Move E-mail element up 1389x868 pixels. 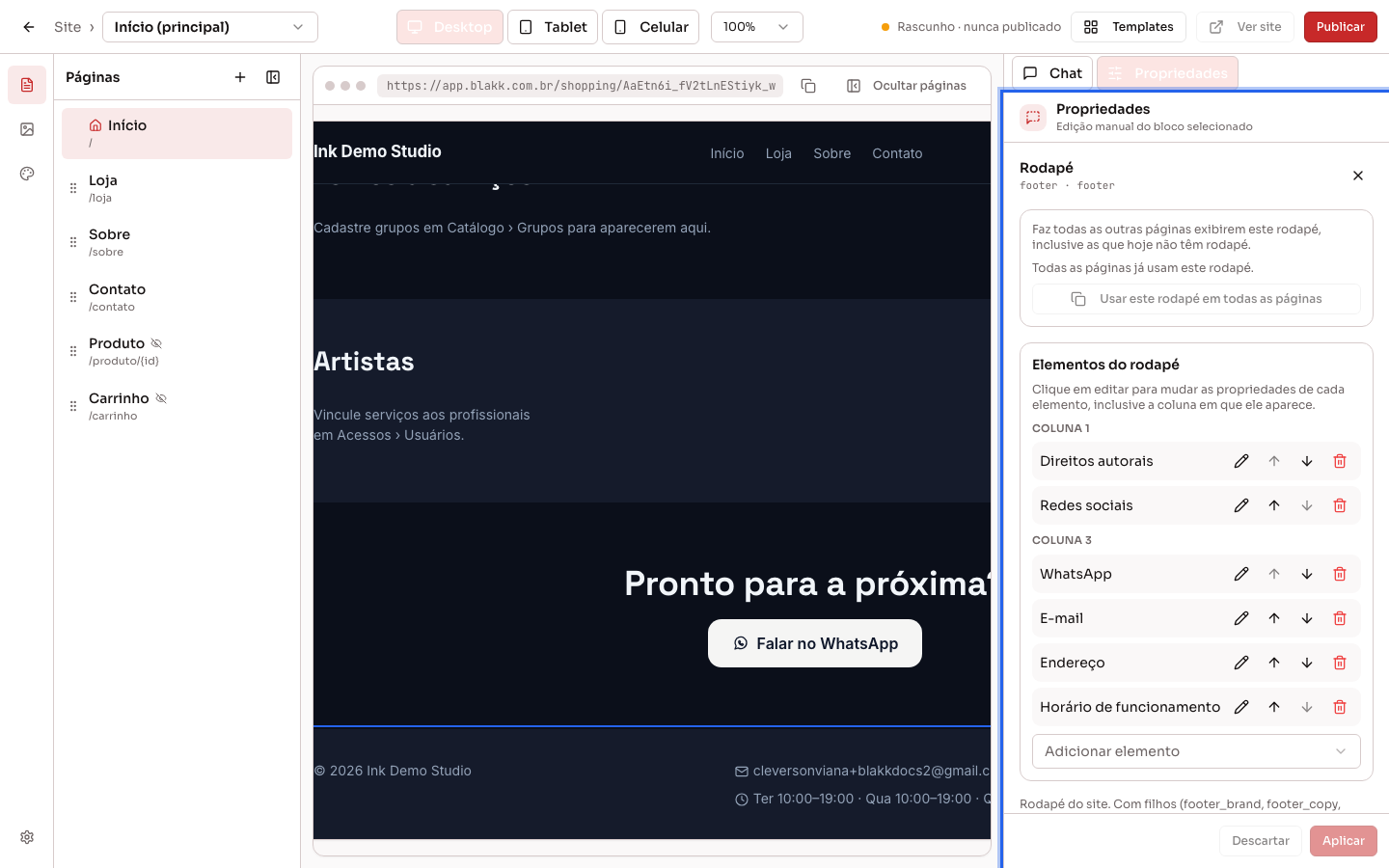tap(1274, 618)
